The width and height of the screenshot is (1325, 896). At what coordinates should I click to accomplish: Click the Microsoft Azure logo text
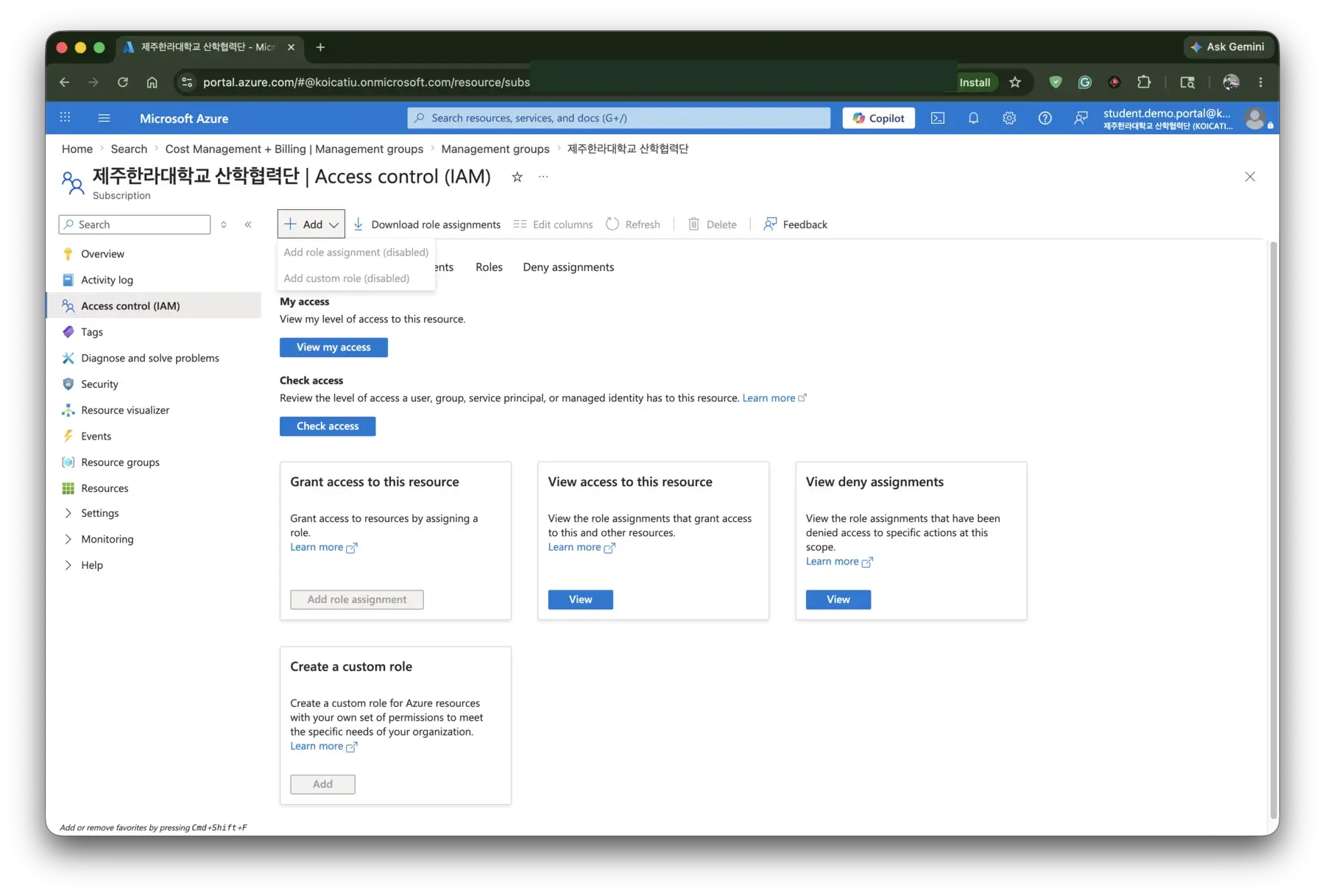[x=184, y=118]
